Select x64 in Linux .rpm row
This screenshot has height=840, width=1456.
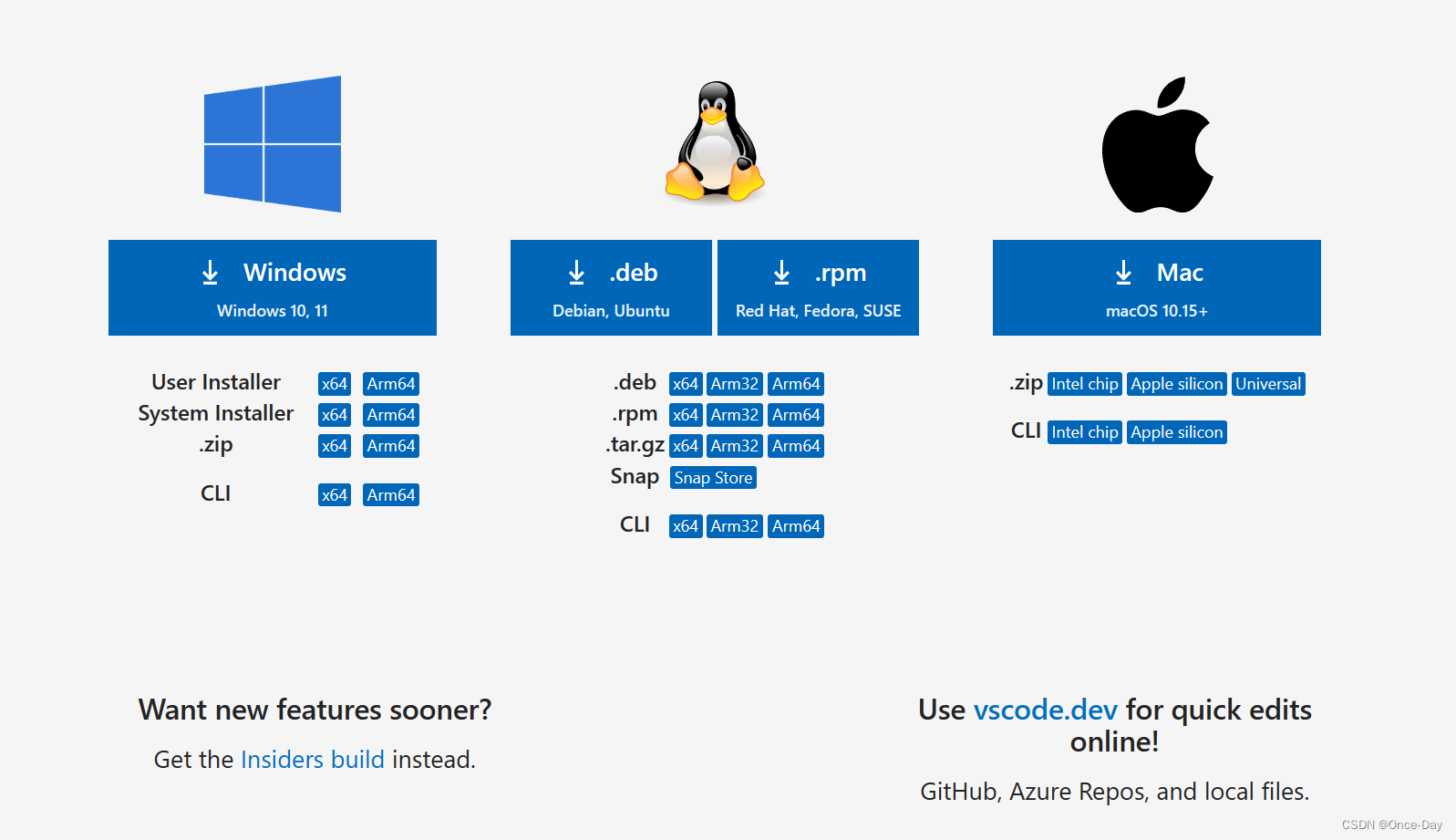pos(686,415)
